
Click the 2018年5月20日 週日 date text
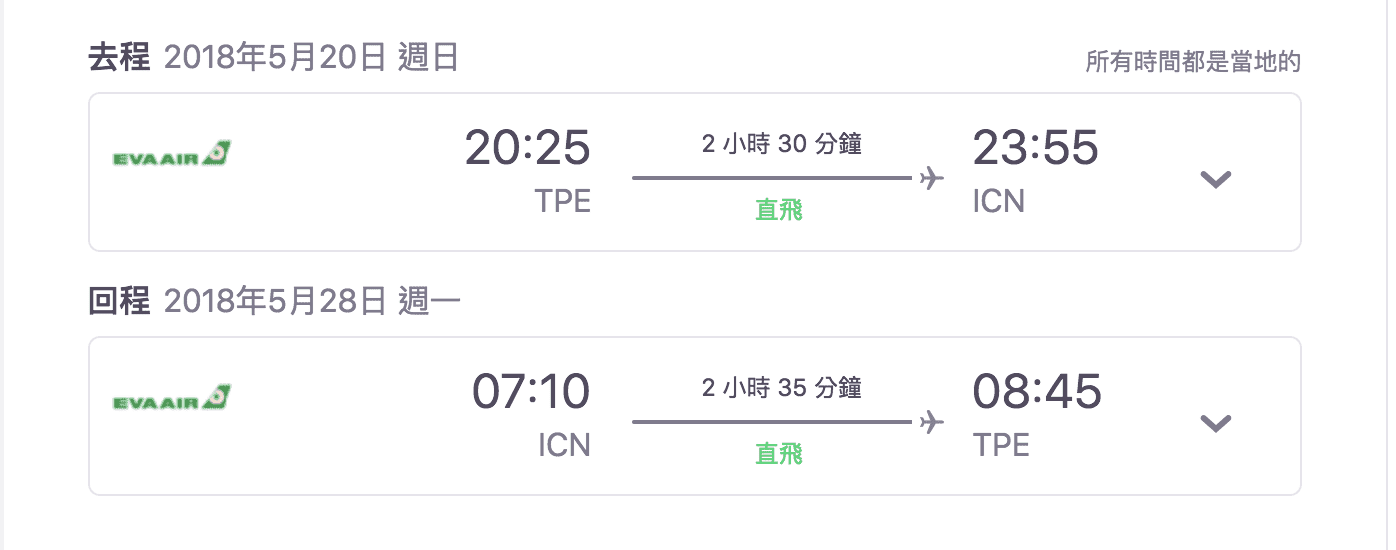(311, 58)
